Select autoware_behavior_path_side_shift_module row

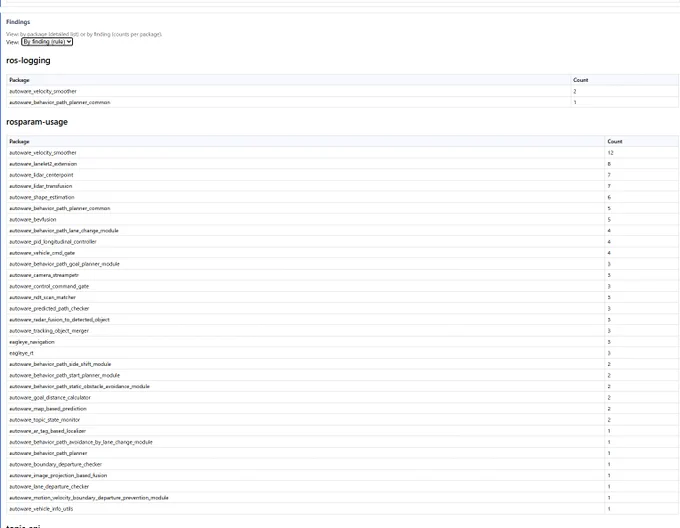tap(343, 364)
